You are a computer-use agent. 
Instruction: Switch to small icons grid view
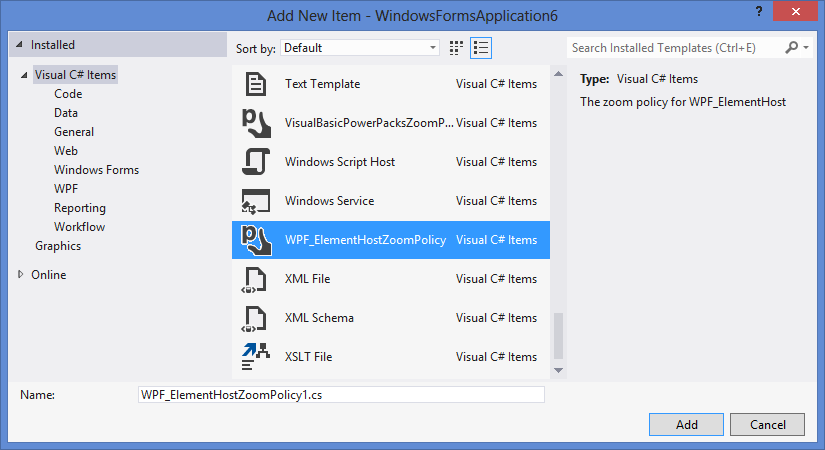(457, 47)
